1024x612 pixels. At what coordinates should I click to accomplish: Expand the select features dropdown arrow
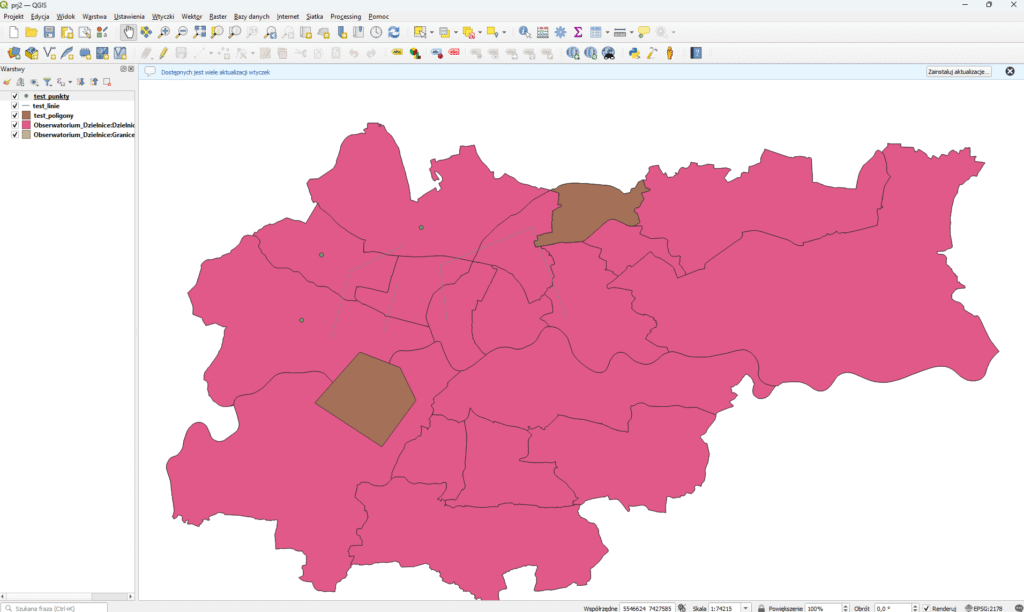click(431, 32)
